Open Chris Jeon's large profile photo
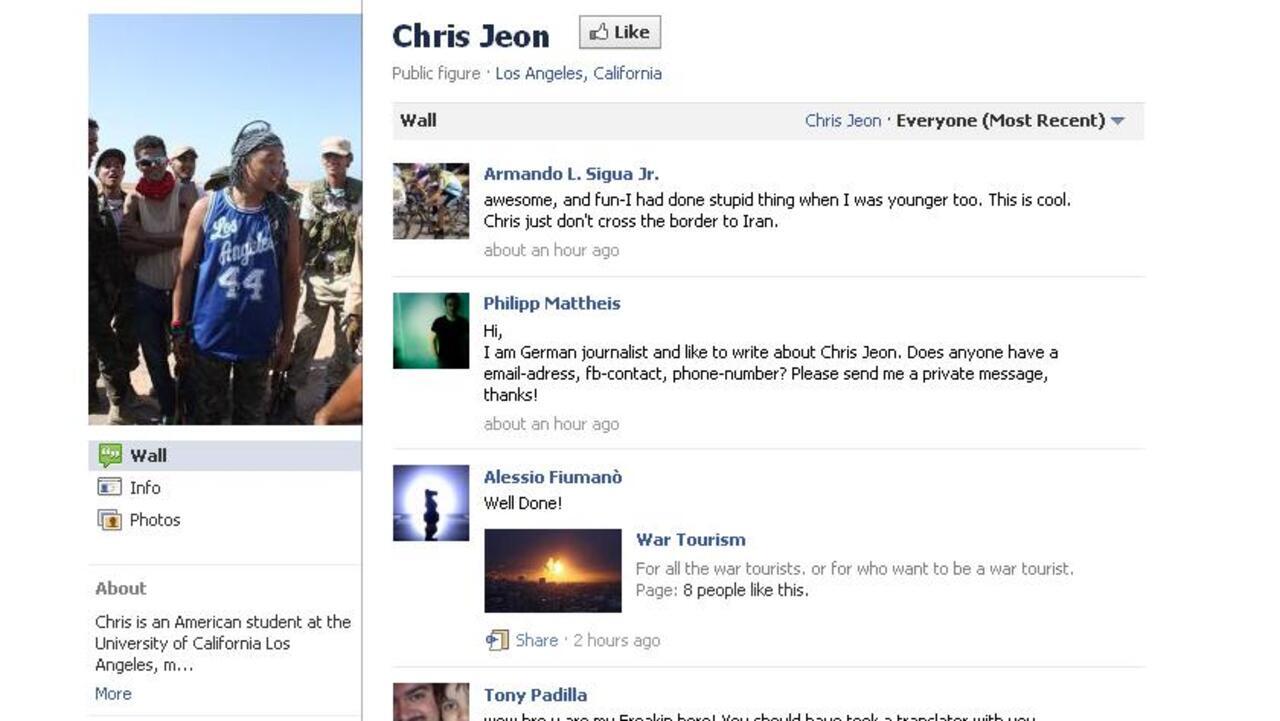 pos(225,219)
